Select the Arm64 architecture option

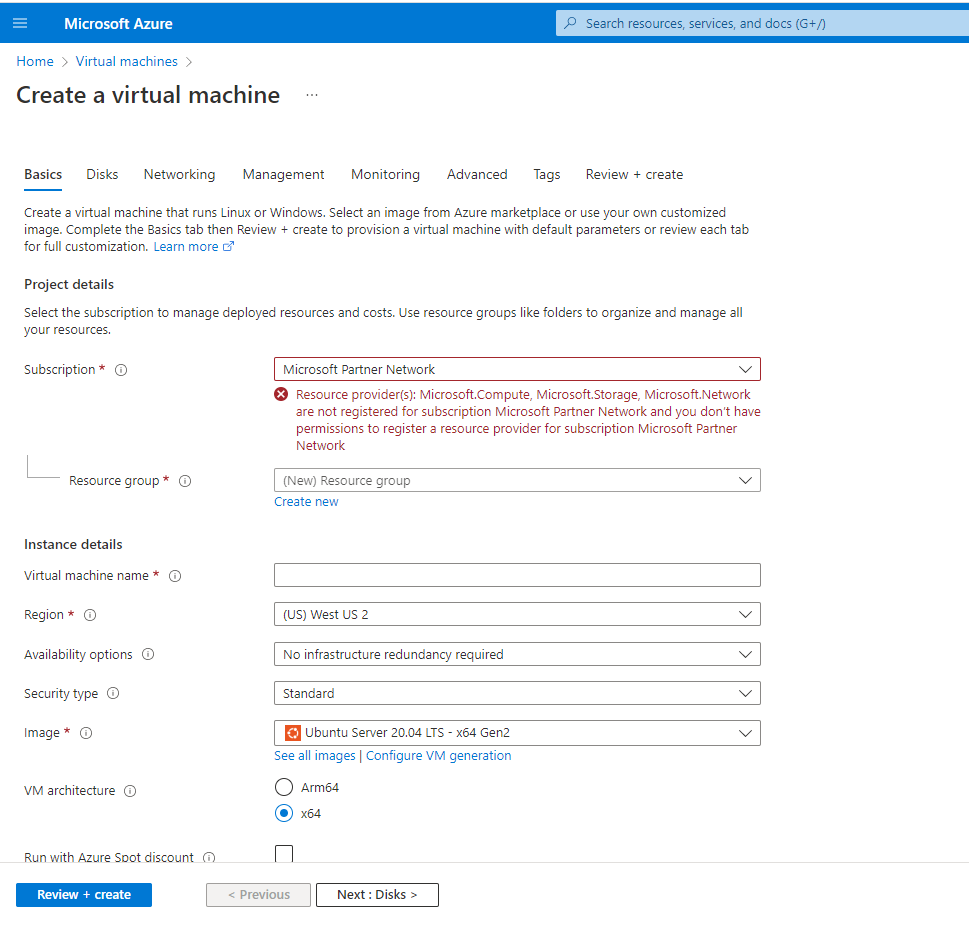tap(284, 787)
